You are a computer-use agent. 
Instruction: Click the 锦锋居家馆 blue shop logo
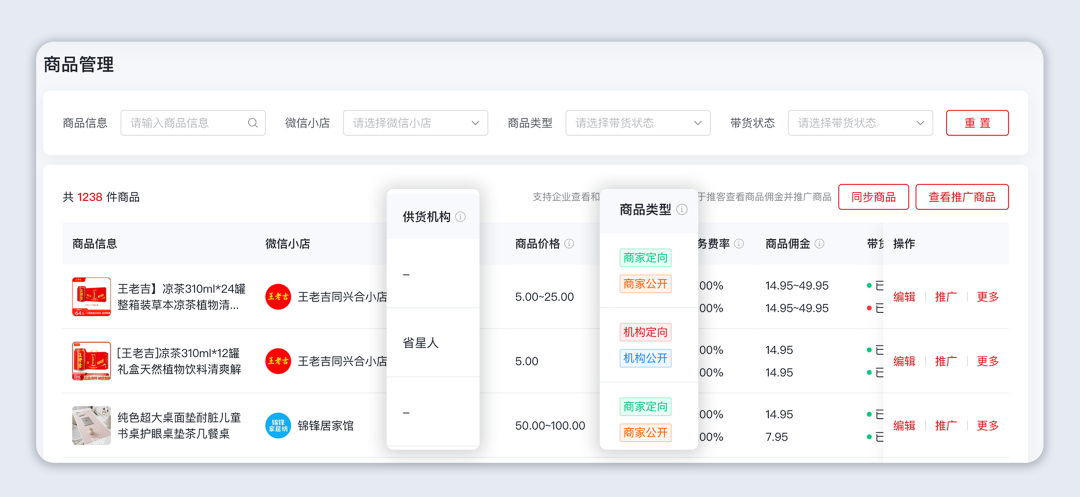(278, 425)
